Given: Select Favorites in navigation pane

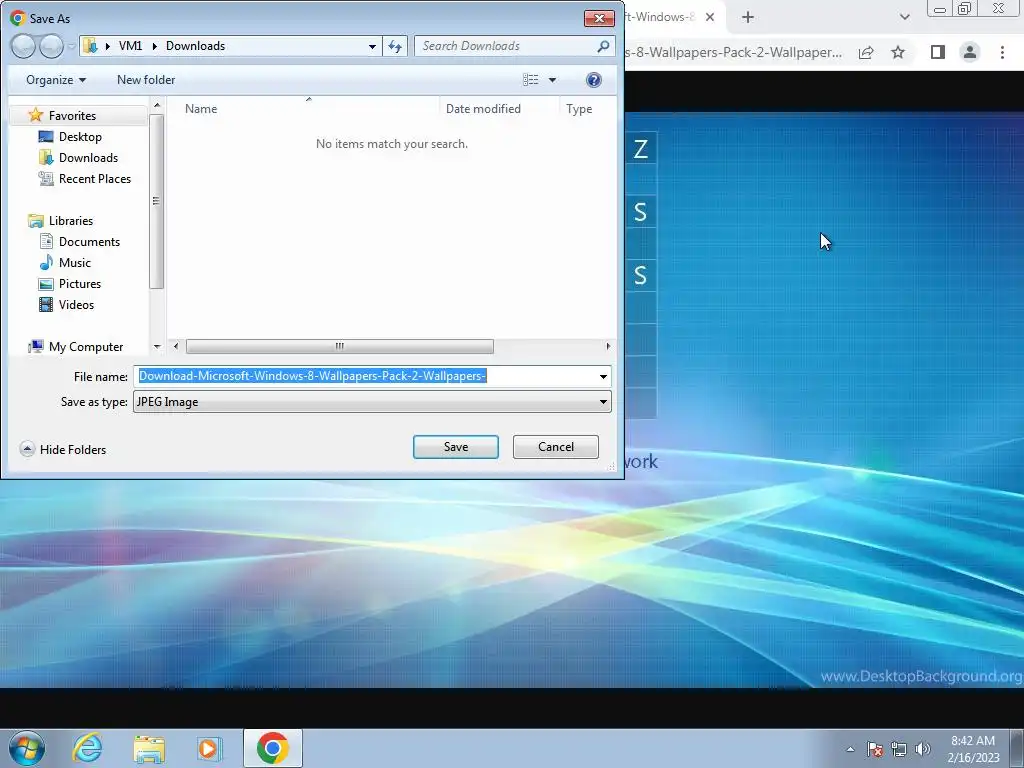Looking at the screenshot, I should pos(72,116).
